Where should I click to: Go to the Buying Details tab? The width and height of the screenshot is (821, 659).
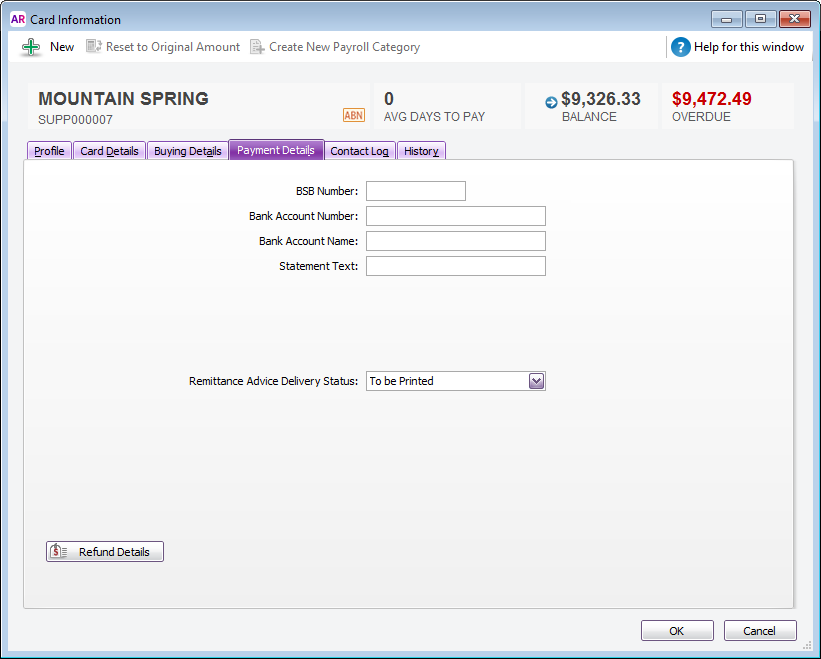coord(188,151)
